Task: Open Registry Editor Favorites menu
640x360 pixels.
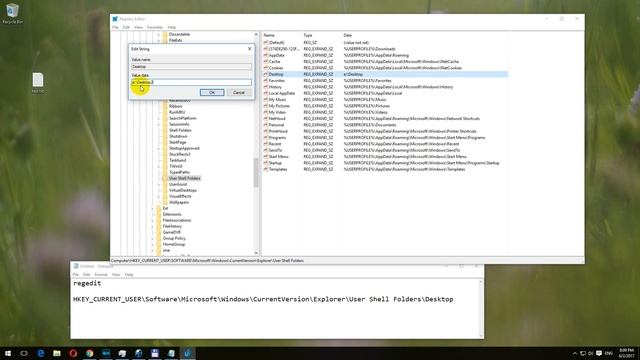Action: click(155, 27)
